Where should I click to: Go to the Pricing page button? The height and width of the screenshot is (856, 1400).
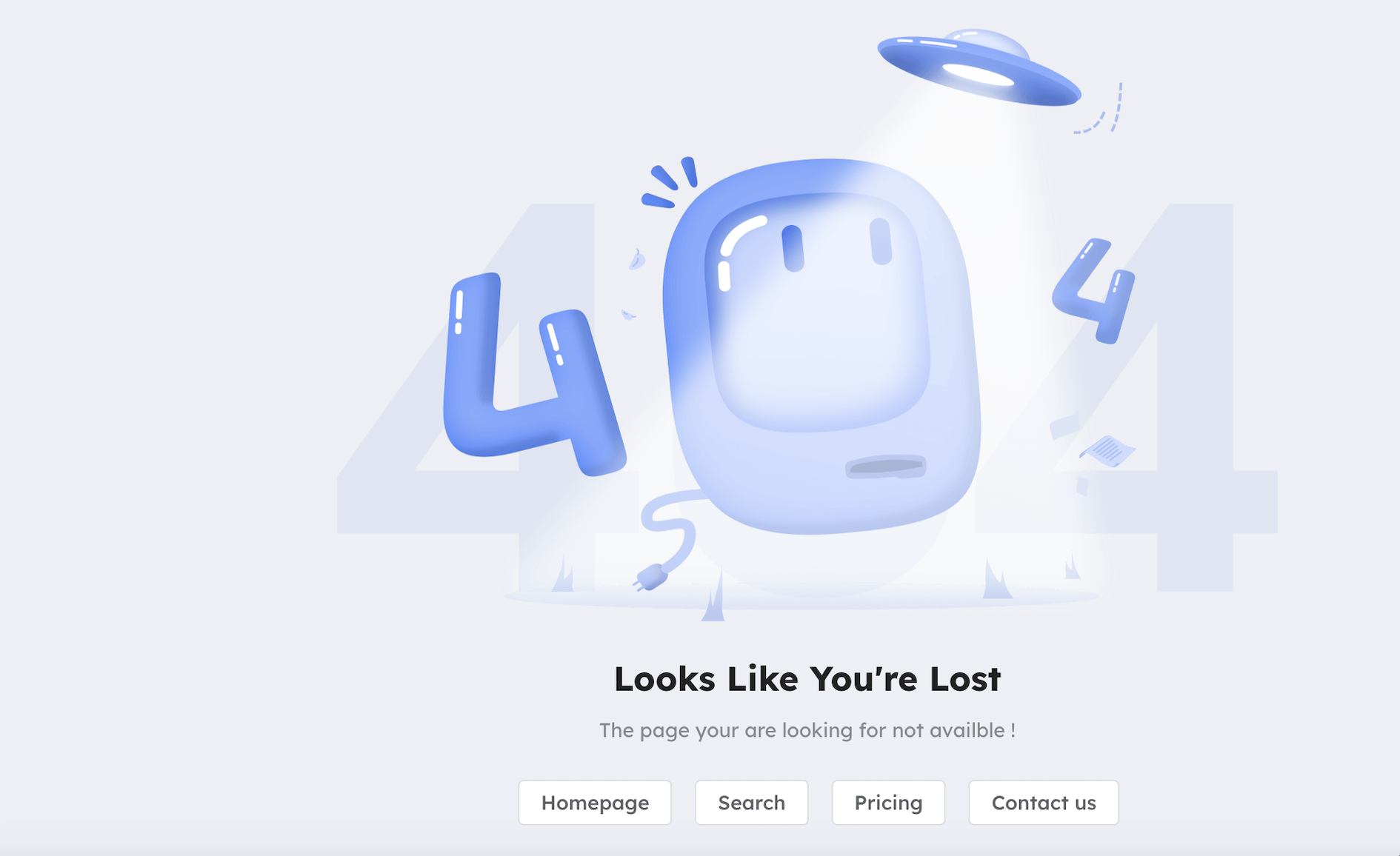888,803
